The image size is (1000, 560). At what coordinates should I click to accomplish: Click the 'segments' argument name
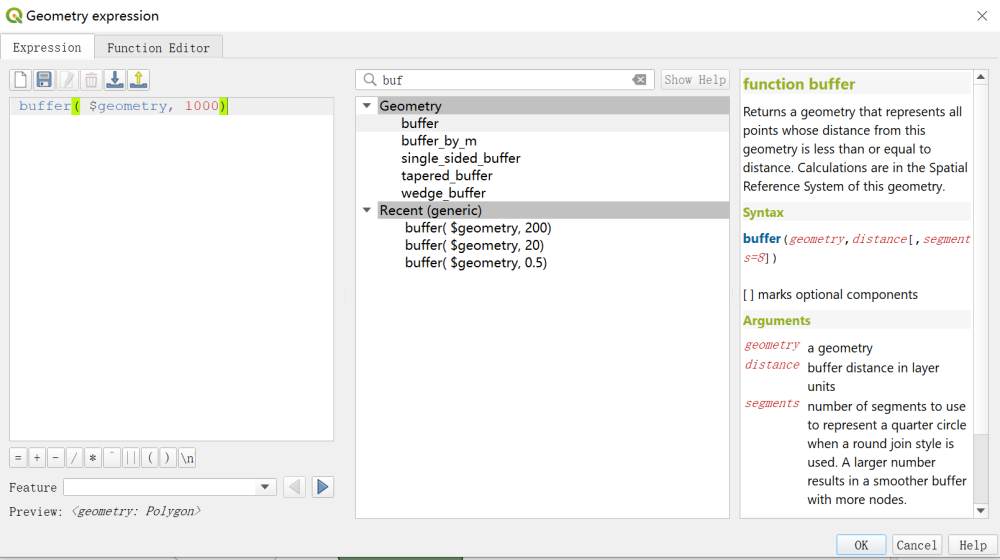(x=772, y=403)
